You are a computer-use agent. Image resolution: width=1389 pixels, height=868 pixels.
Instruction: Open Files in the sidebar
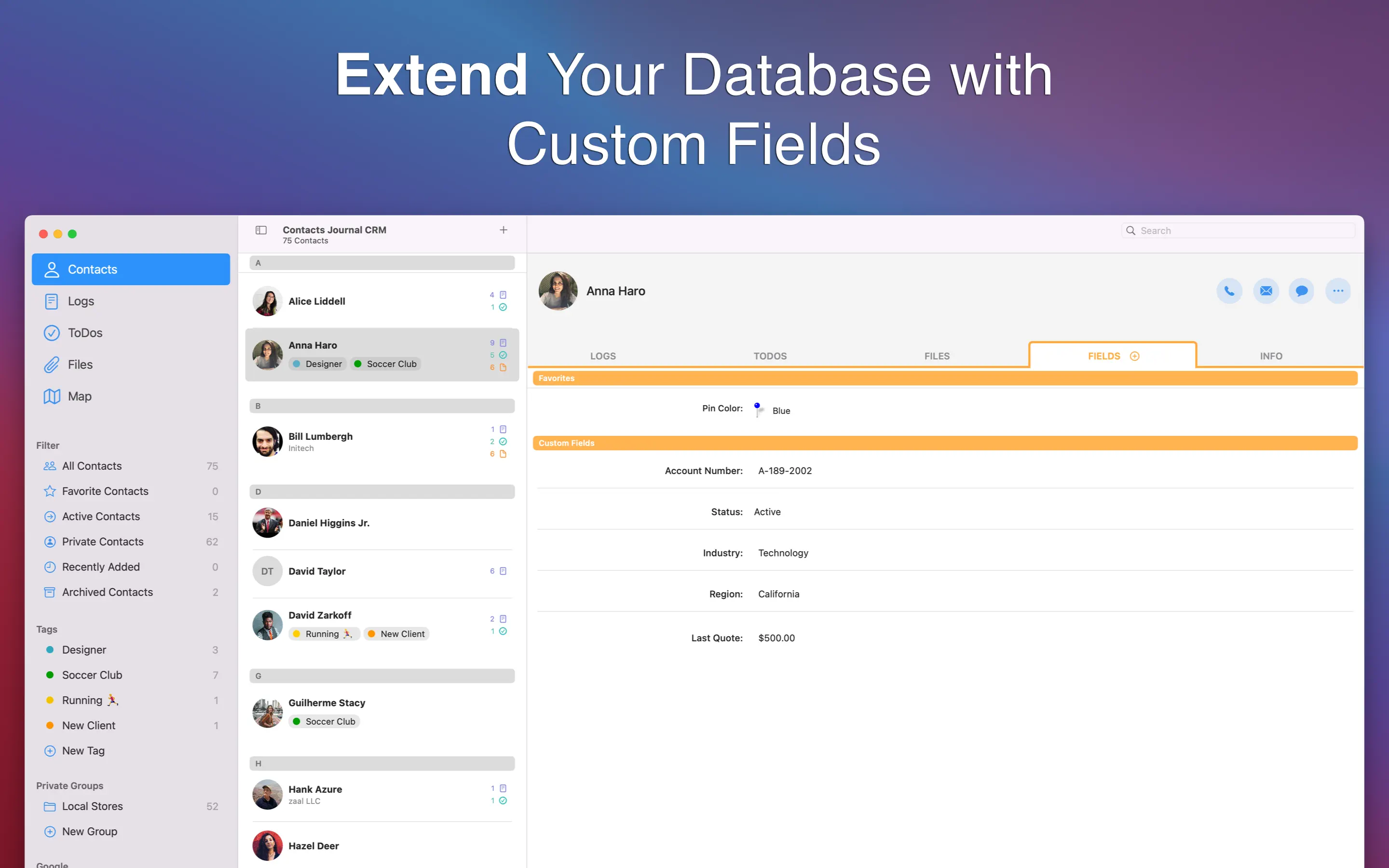pos(80,365)
